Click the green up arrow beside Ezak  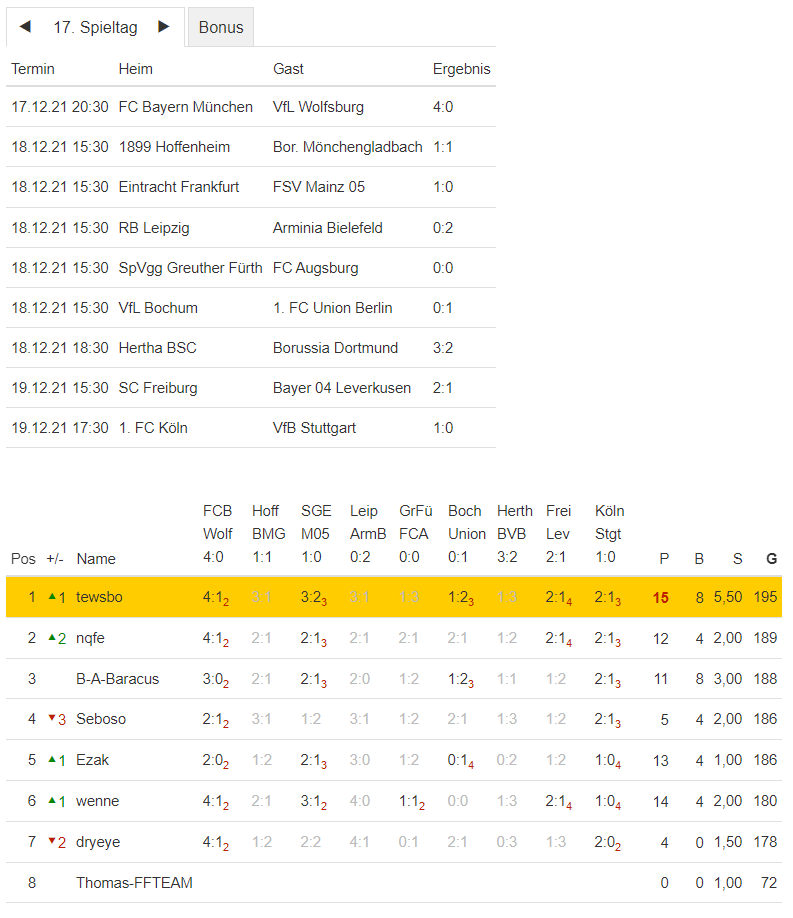pos(52,759)
